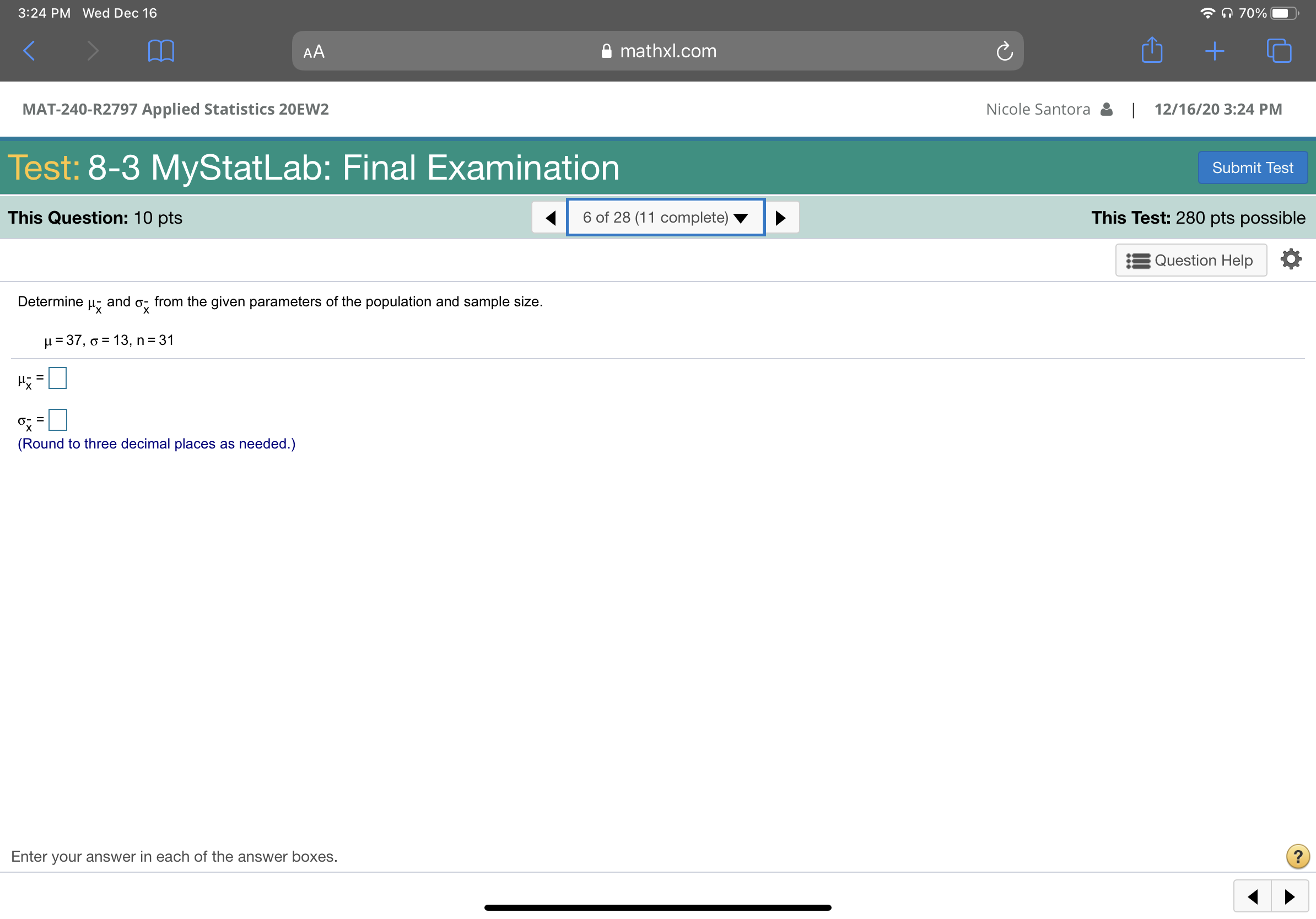Click the mu x-bar answer box
The height and width of the screenshot is (919, 1316).
[57, 377]
